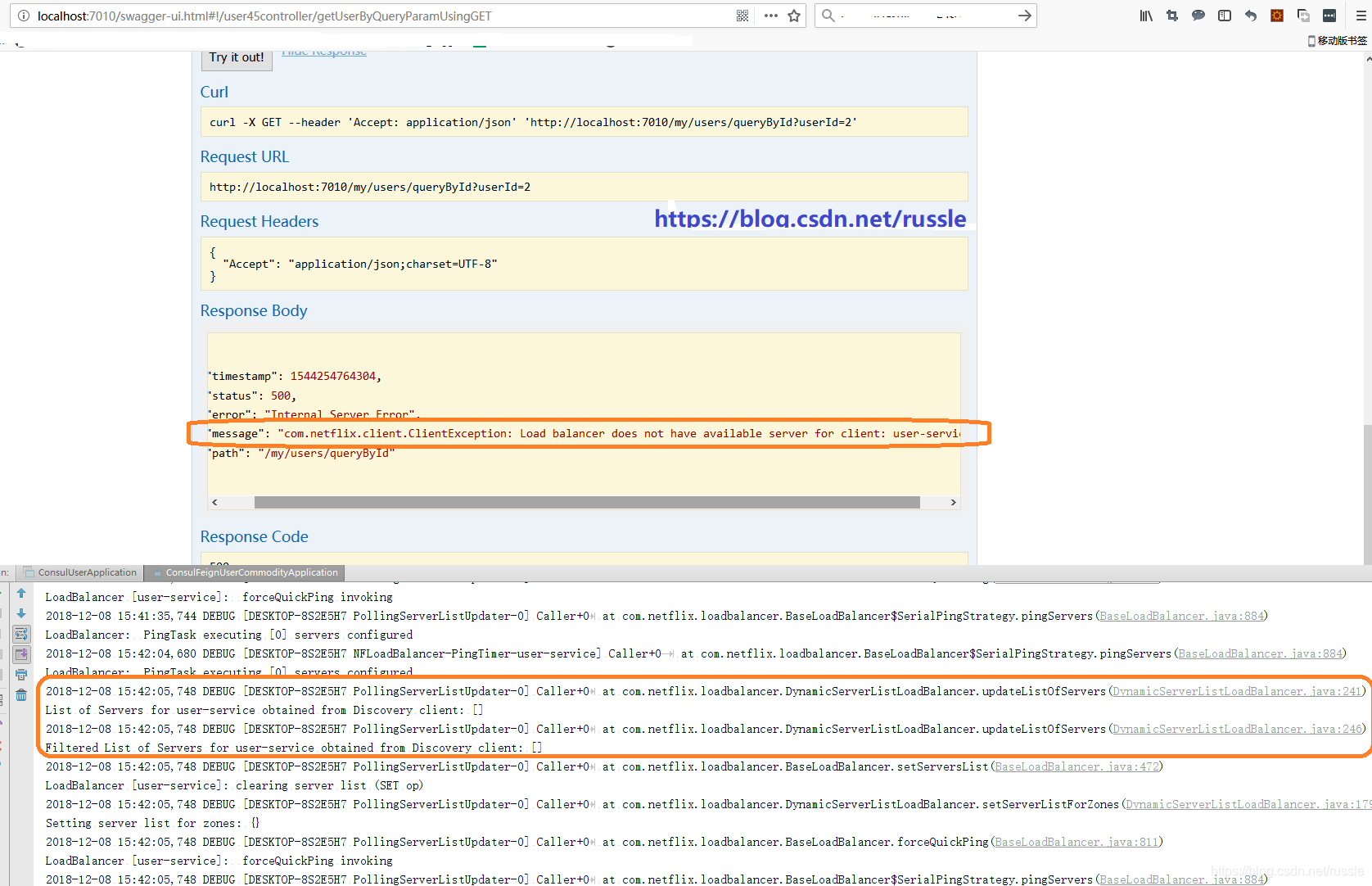Click the browser search input field
Viewport: 1372px width, 886px height.
[925, 16]
